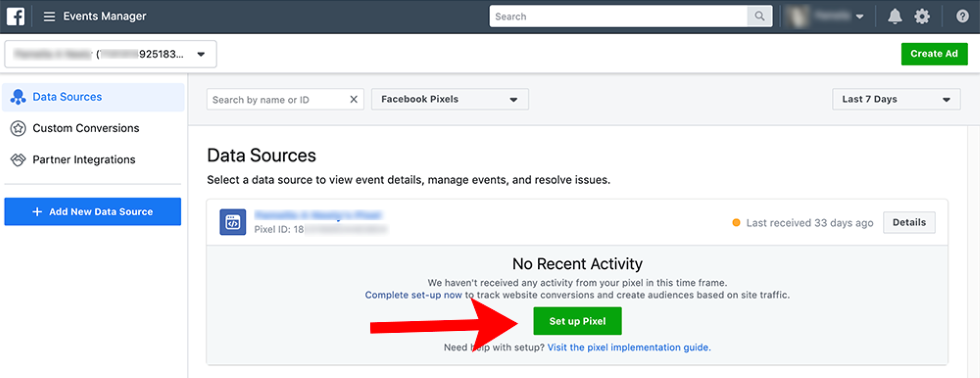Click the blurred pixel name link

318,215
